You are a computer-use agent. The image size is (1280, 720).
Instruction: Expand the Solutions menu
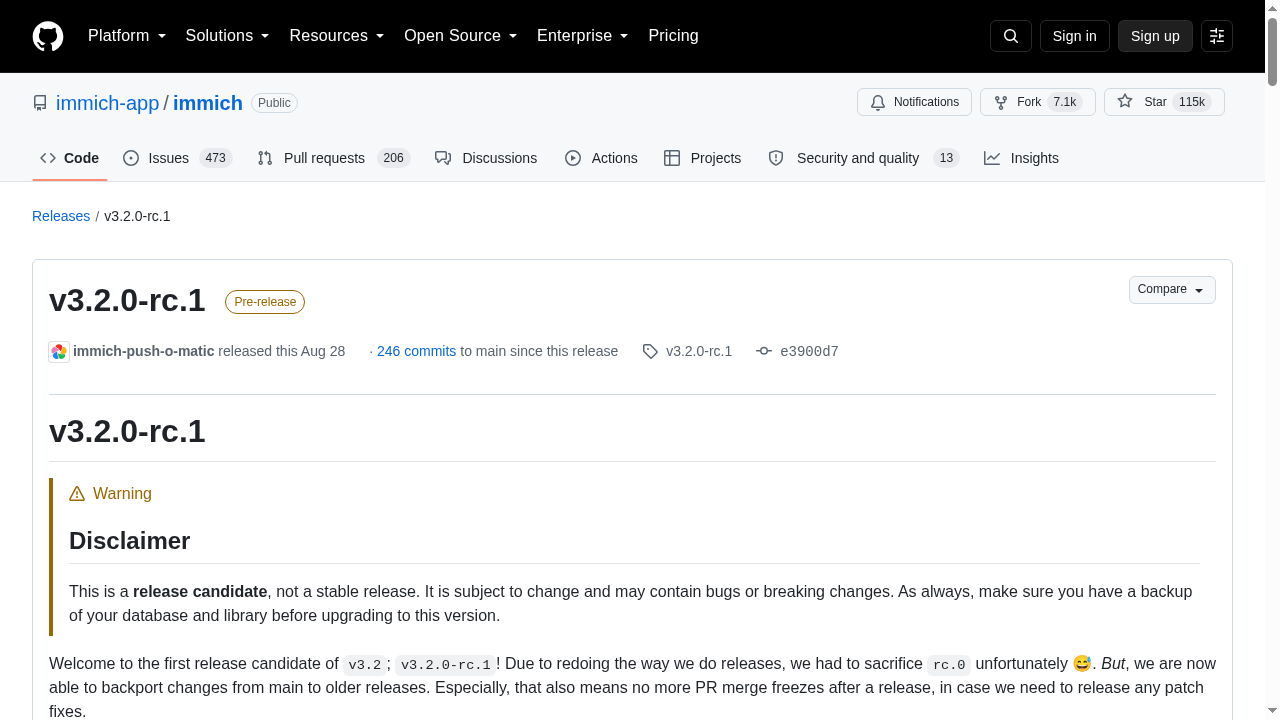(228, 36)
